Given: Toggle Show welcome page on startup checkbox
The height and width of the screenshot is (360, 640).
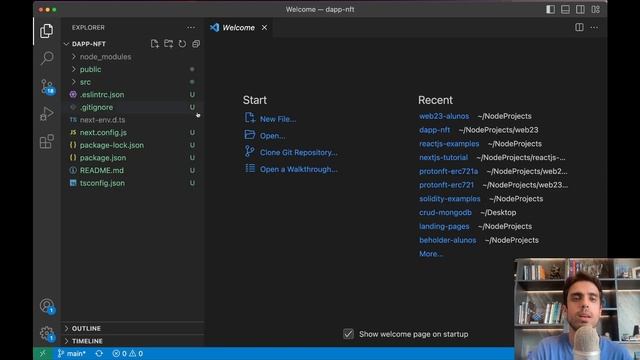Looking at the screenshot, I should coord(348,334).
